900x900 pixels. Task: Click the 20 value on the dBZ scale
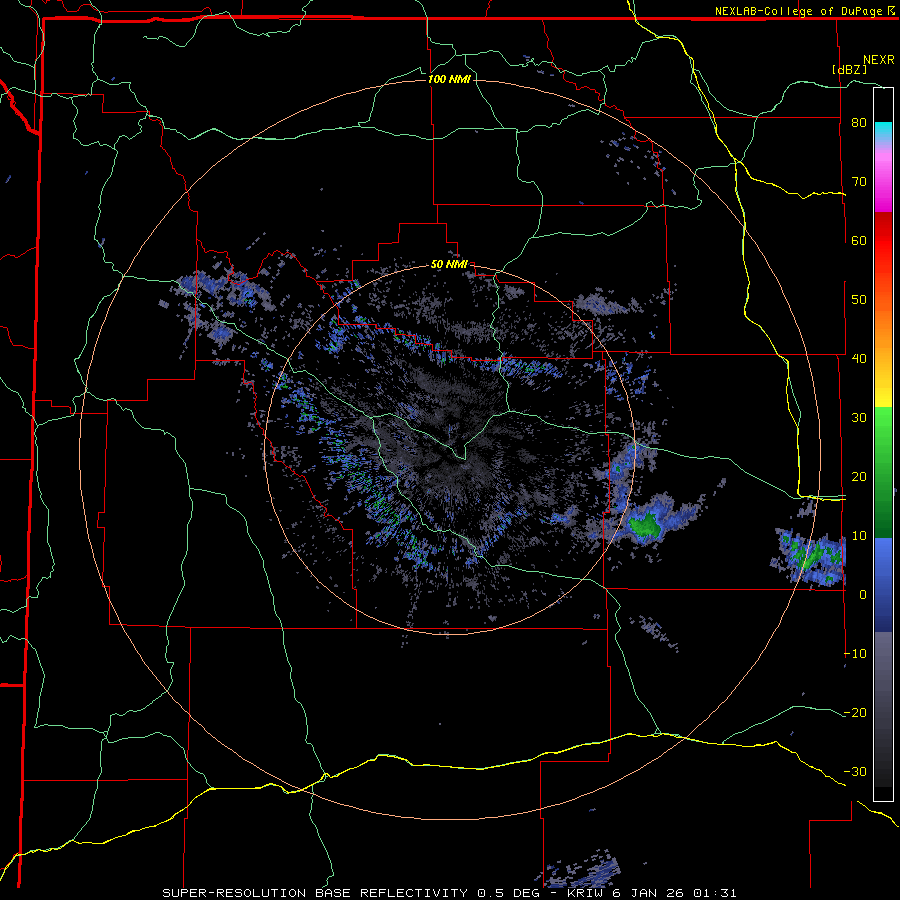[859, 477]
